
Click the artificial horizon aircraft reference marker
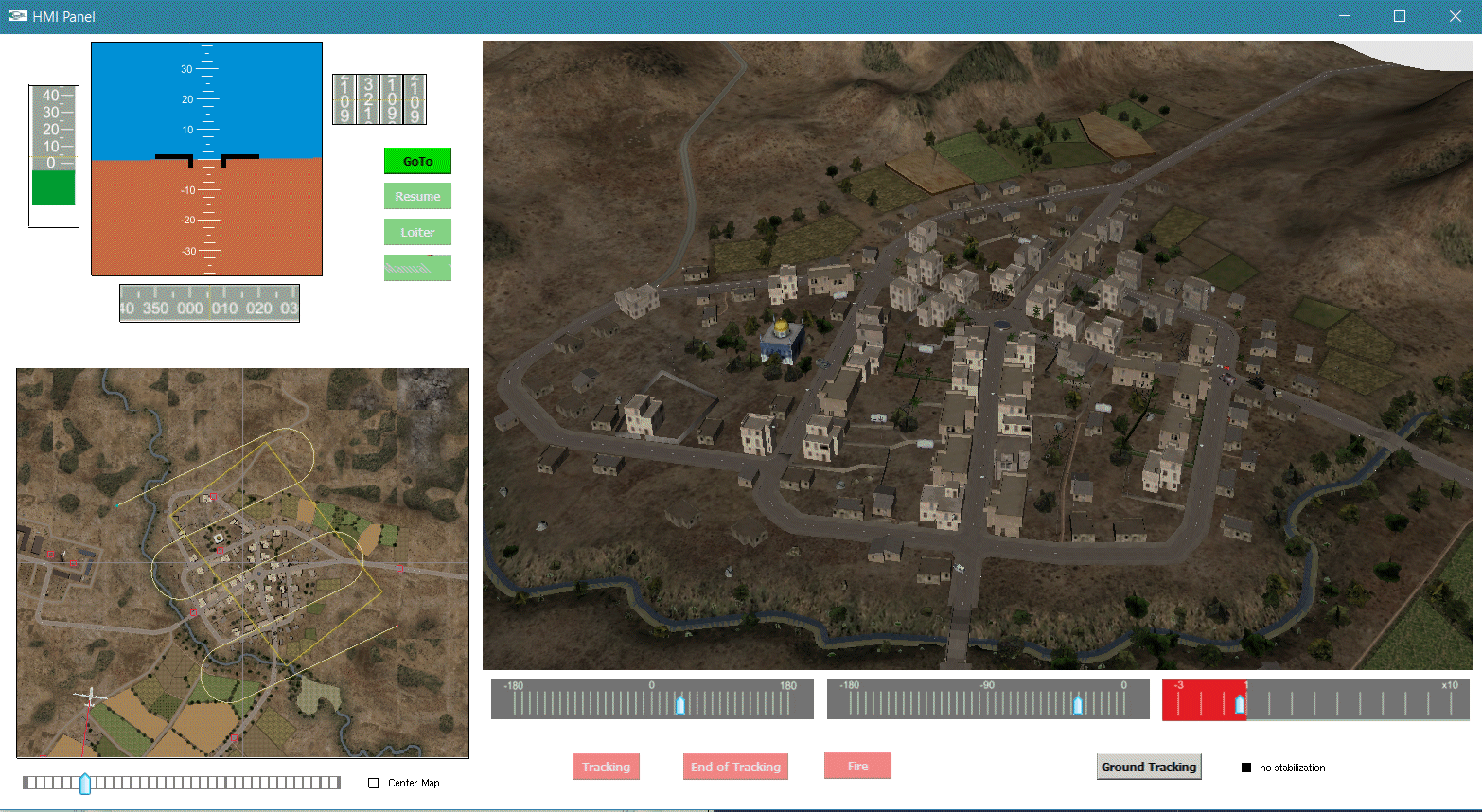(206, 160)
